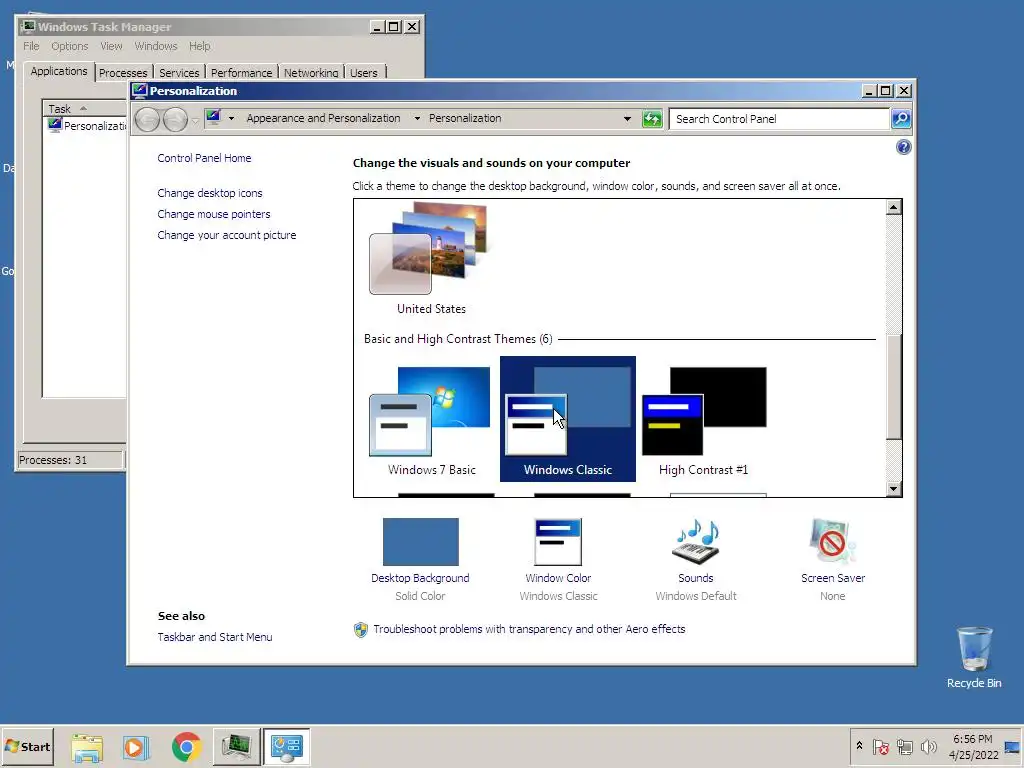Click the Search Control Panel field

tap(780, 119)
